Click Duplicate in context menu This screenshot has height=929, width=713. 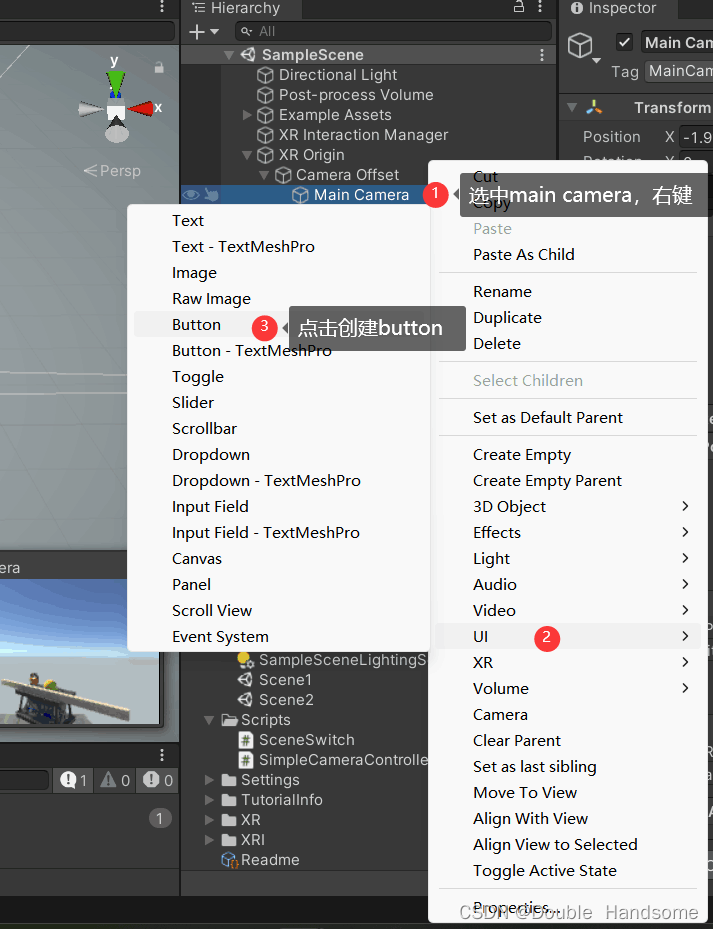pyautogui.click(x=507, y=318)
